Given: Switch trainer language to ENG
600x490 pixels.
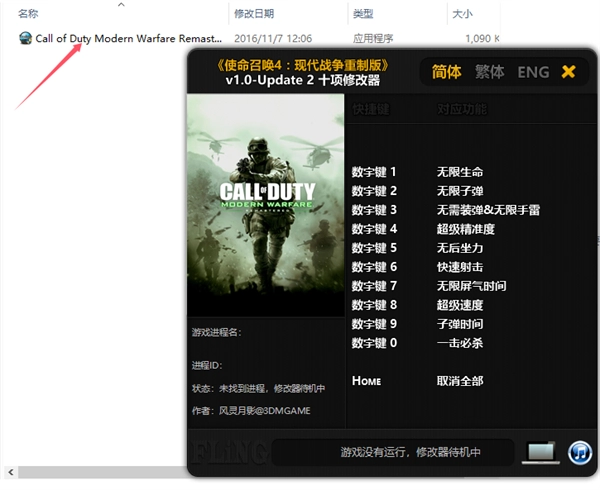Looking at the screenshot, I should pos(533,72).
